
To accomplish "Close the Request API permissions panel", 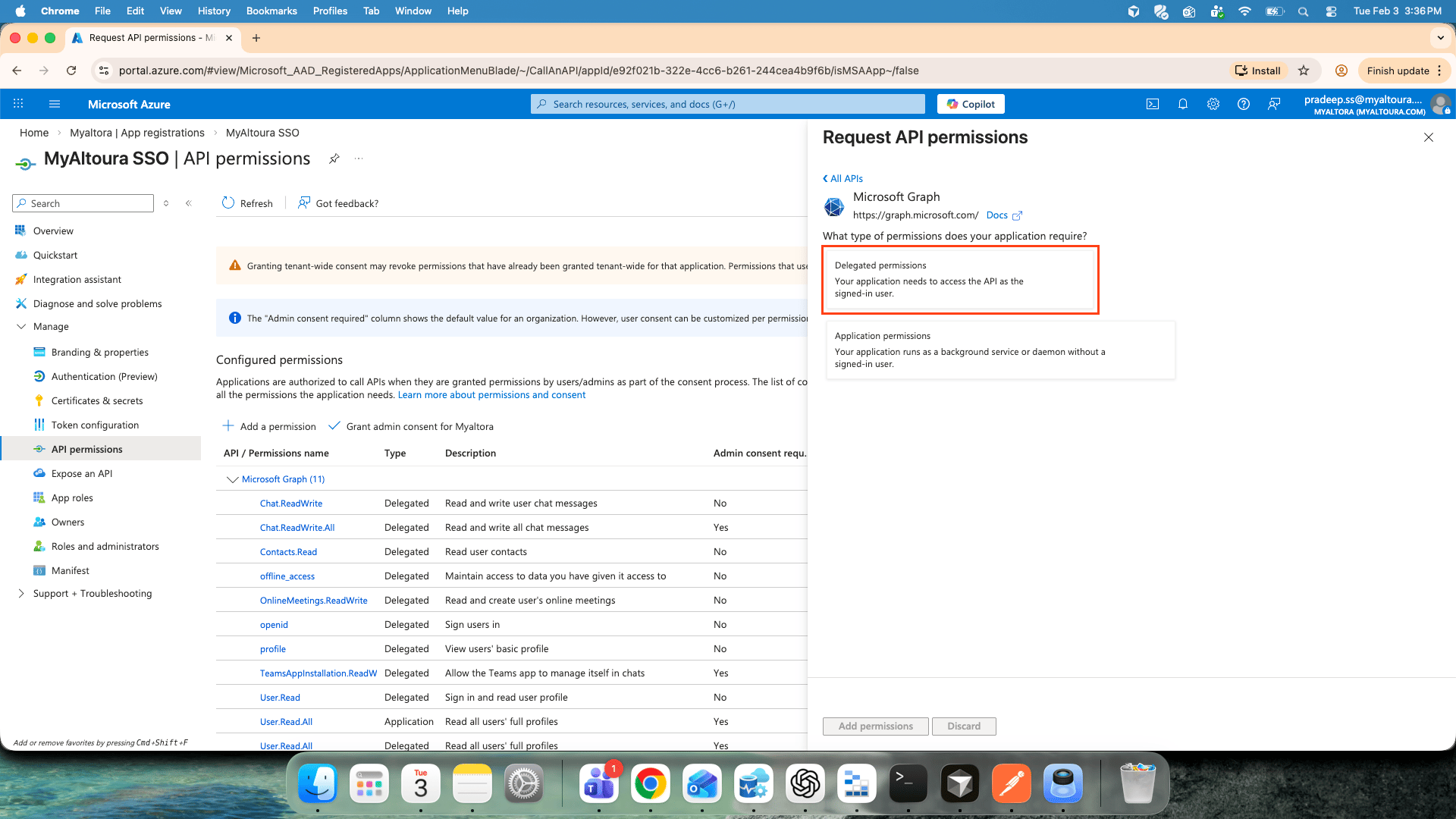I will (x=1429, y=137).
